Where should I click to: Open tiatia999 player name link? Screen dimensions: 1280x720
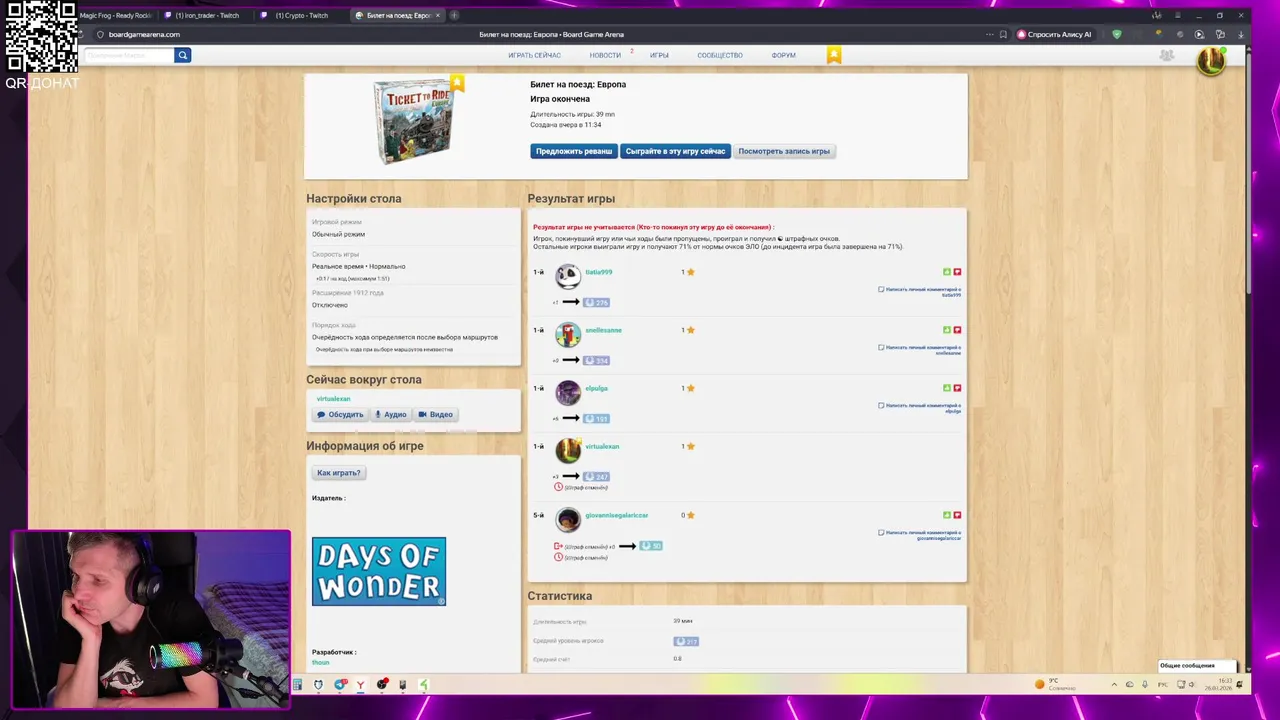click(x=599, y=272)
